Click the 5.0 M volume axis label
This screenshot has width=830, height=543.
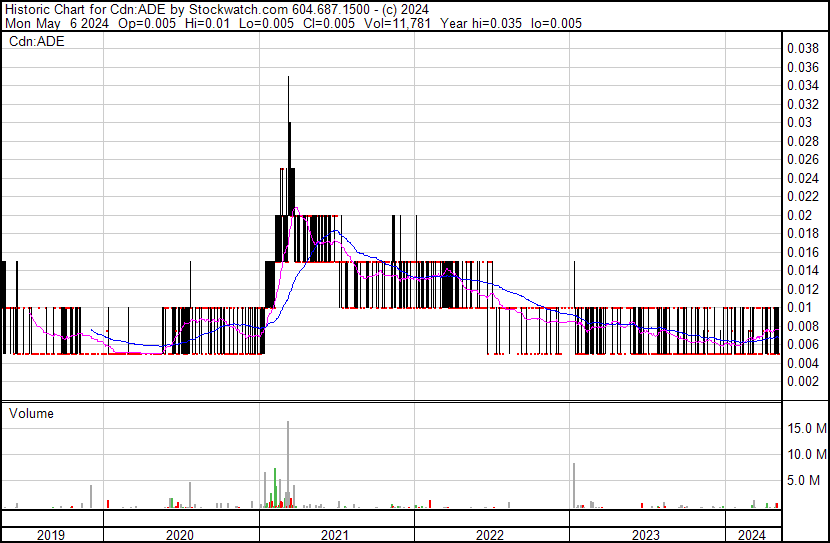[810, 481]
